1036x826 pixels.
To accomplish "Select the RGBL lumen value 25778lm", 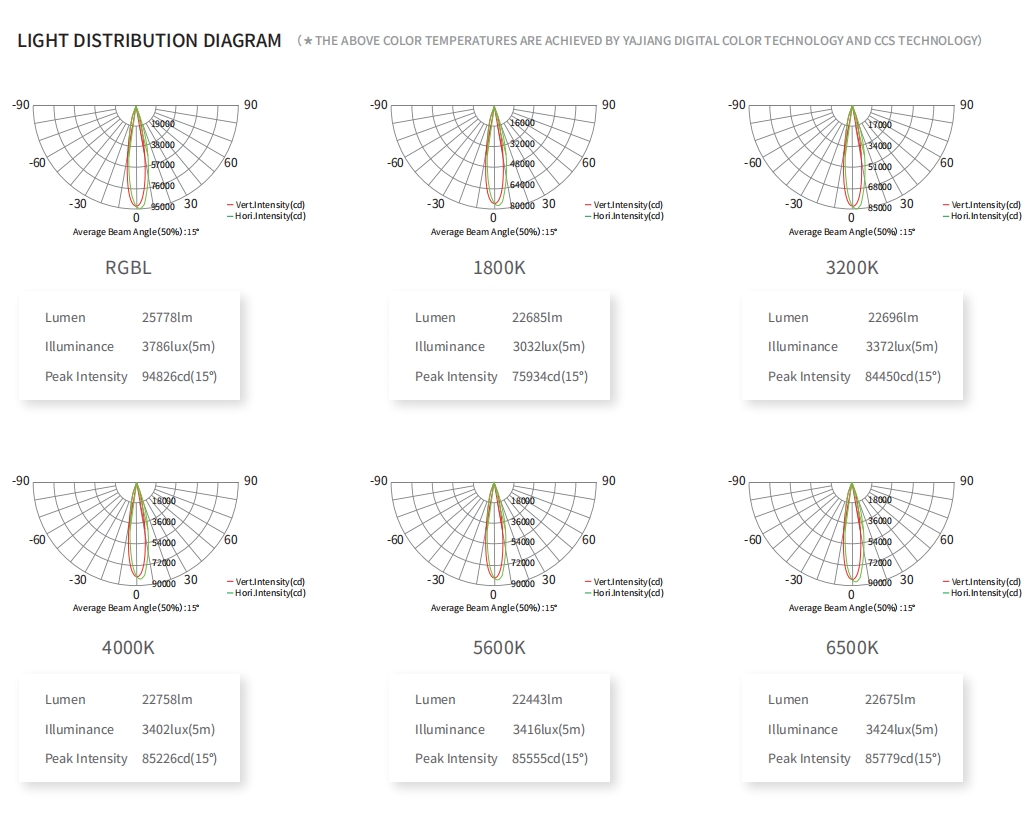I will pos(167,318).
